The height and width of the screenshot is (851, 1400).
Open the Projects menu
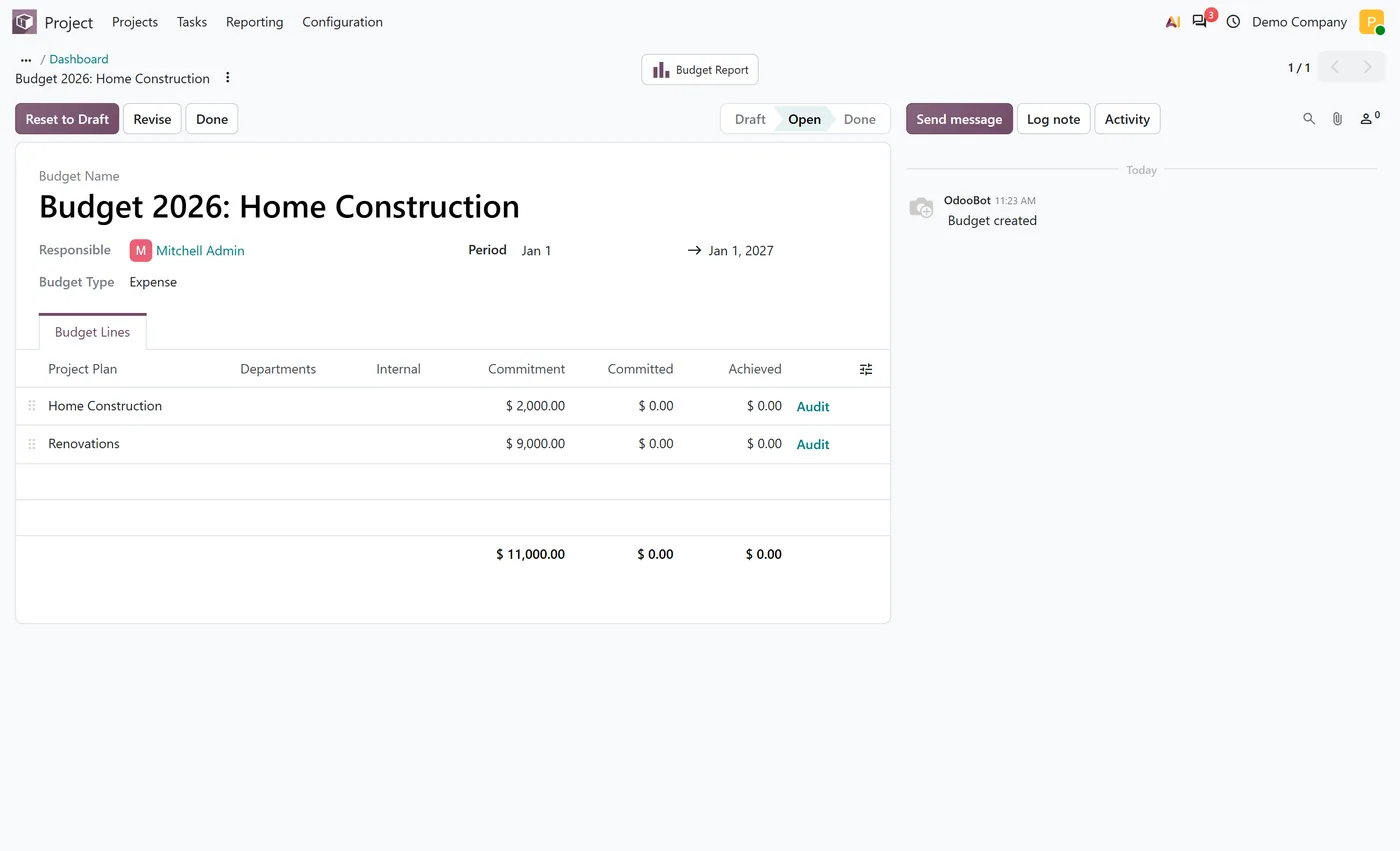click(x=135, y=22)
